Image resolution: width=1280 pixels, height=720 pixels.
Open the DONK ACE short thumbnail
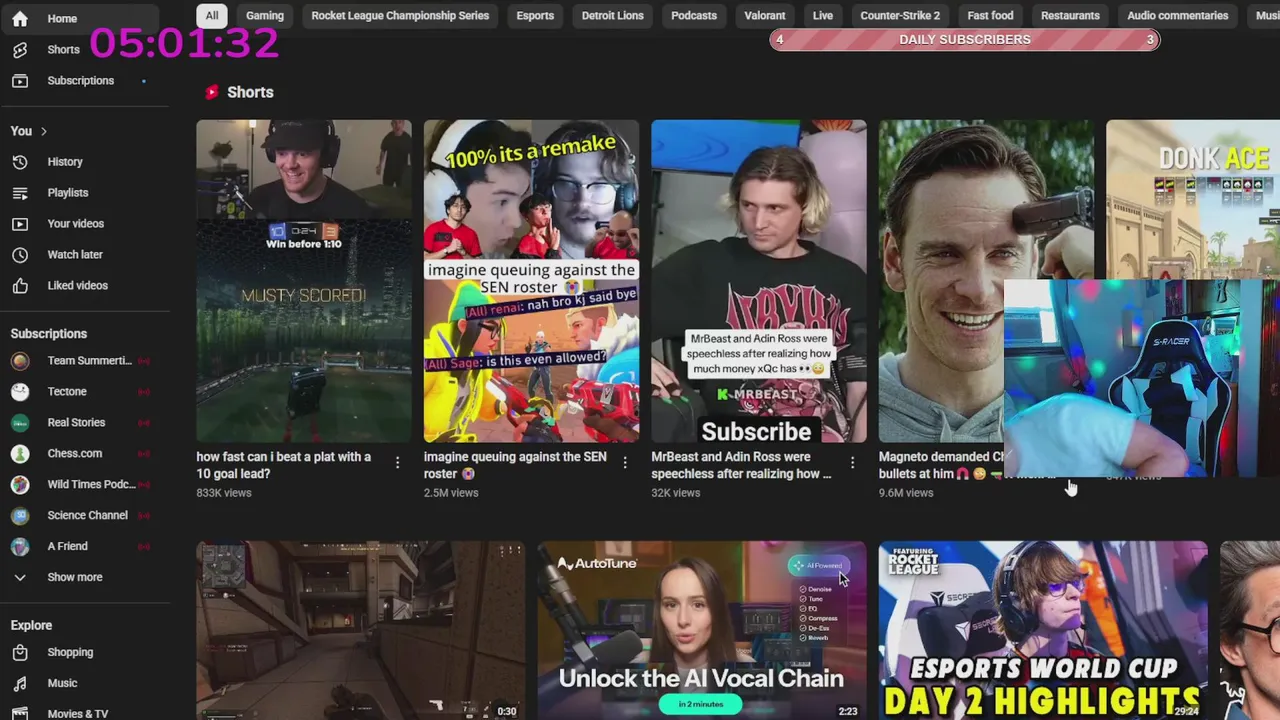1193,200
